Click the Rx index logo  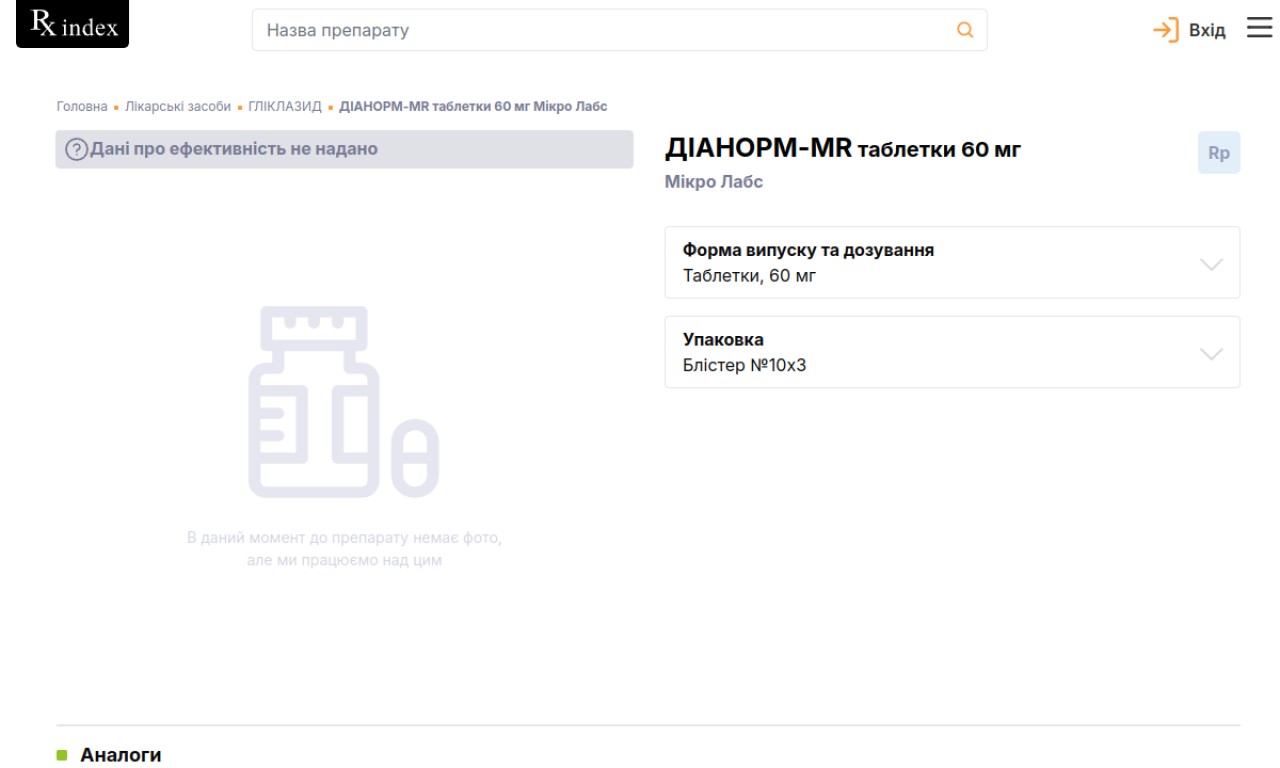coord(73,26)
